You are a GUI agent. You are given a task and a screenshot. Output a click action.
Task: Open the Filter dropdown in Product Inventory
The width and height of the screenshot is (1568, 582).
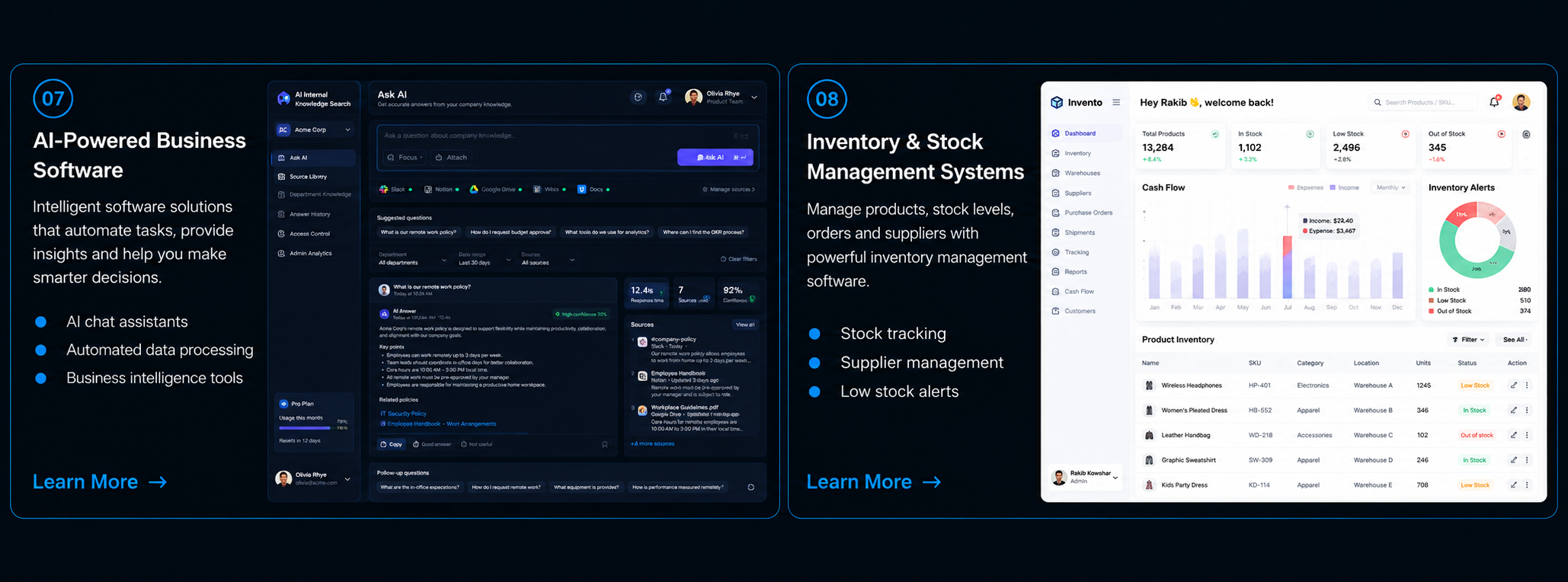1468,340
